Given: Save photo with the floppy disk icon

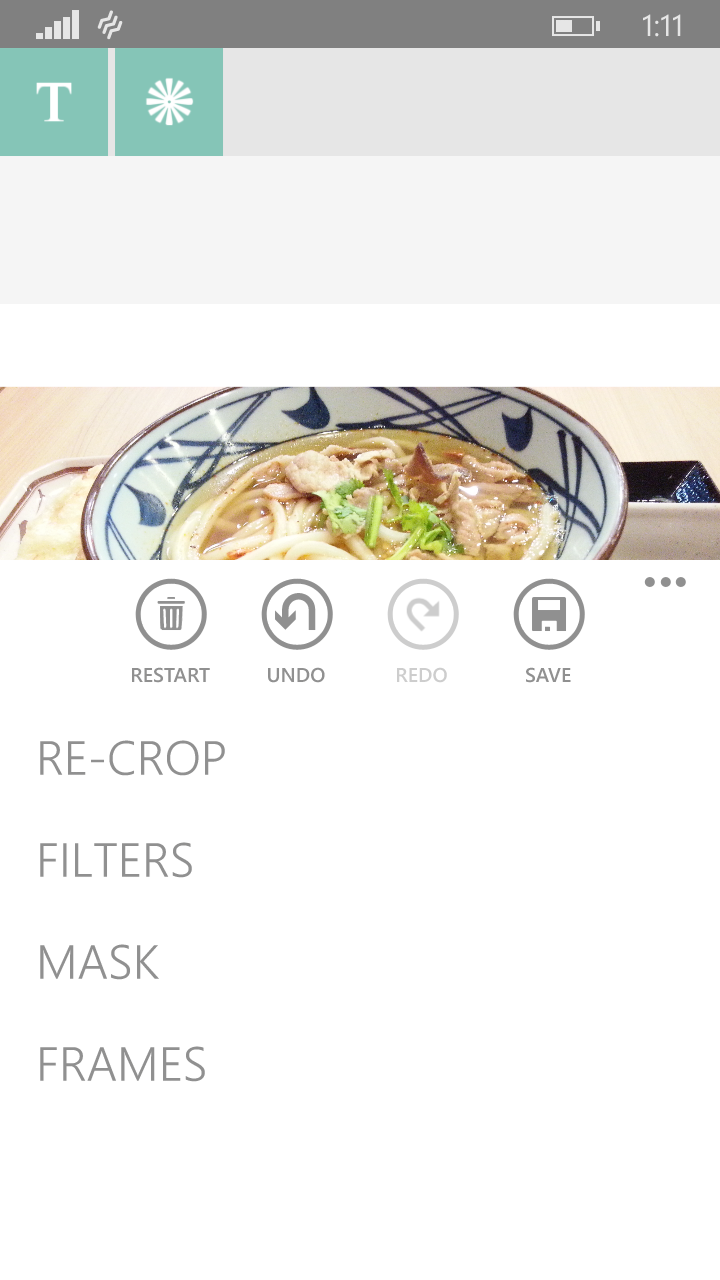Looking at the screenshot, I should click(549, 614).
